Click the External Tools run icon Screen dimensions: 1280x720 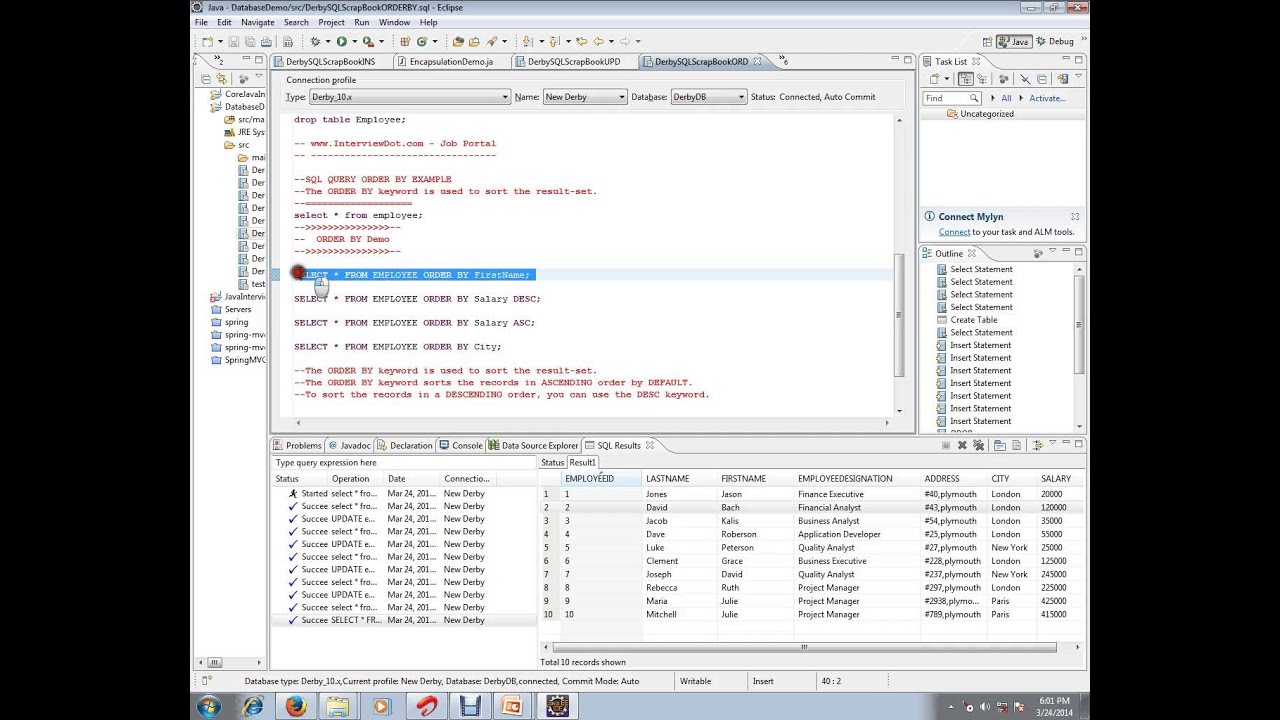(367, 41)
